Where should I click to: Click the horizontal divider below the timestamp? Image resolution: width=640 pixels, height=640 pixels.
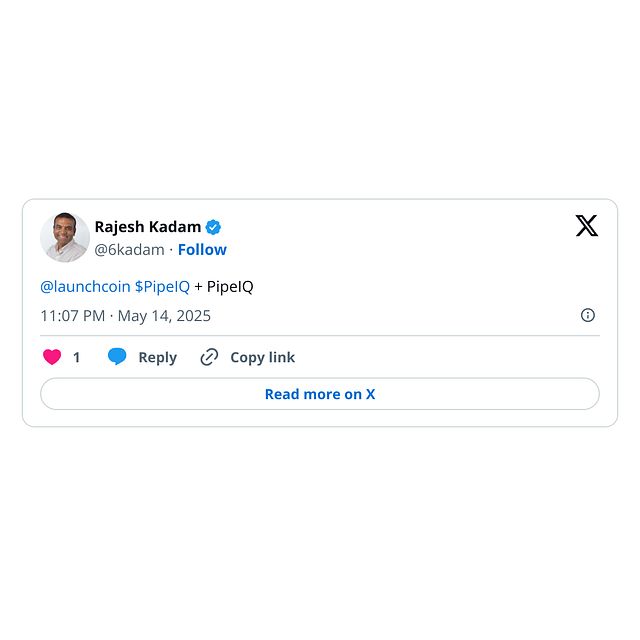(x=320, y=336)
